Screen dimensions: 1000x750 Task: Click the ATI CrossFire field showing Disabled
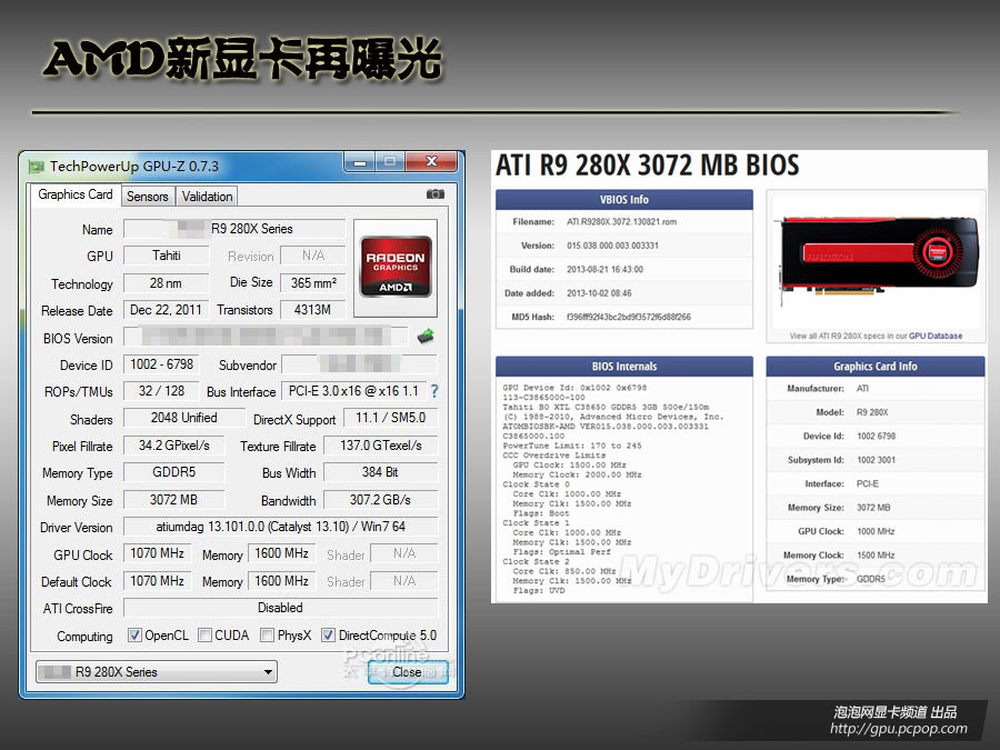281,608
